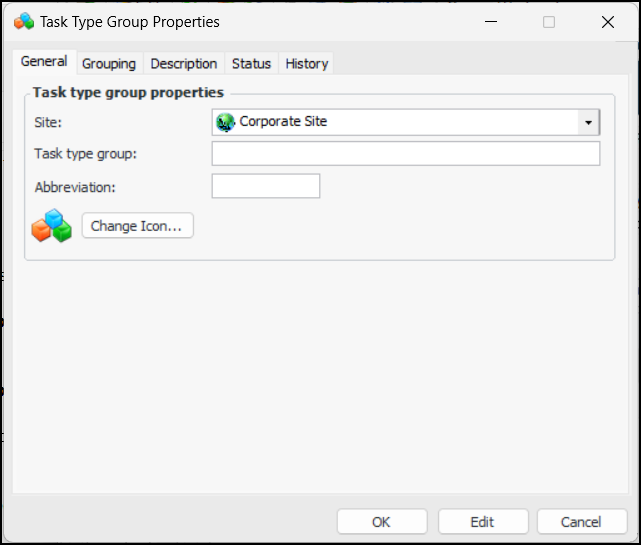641x545 pixels.
Task: Click the Task type group input field
Action: coord(406,154)
